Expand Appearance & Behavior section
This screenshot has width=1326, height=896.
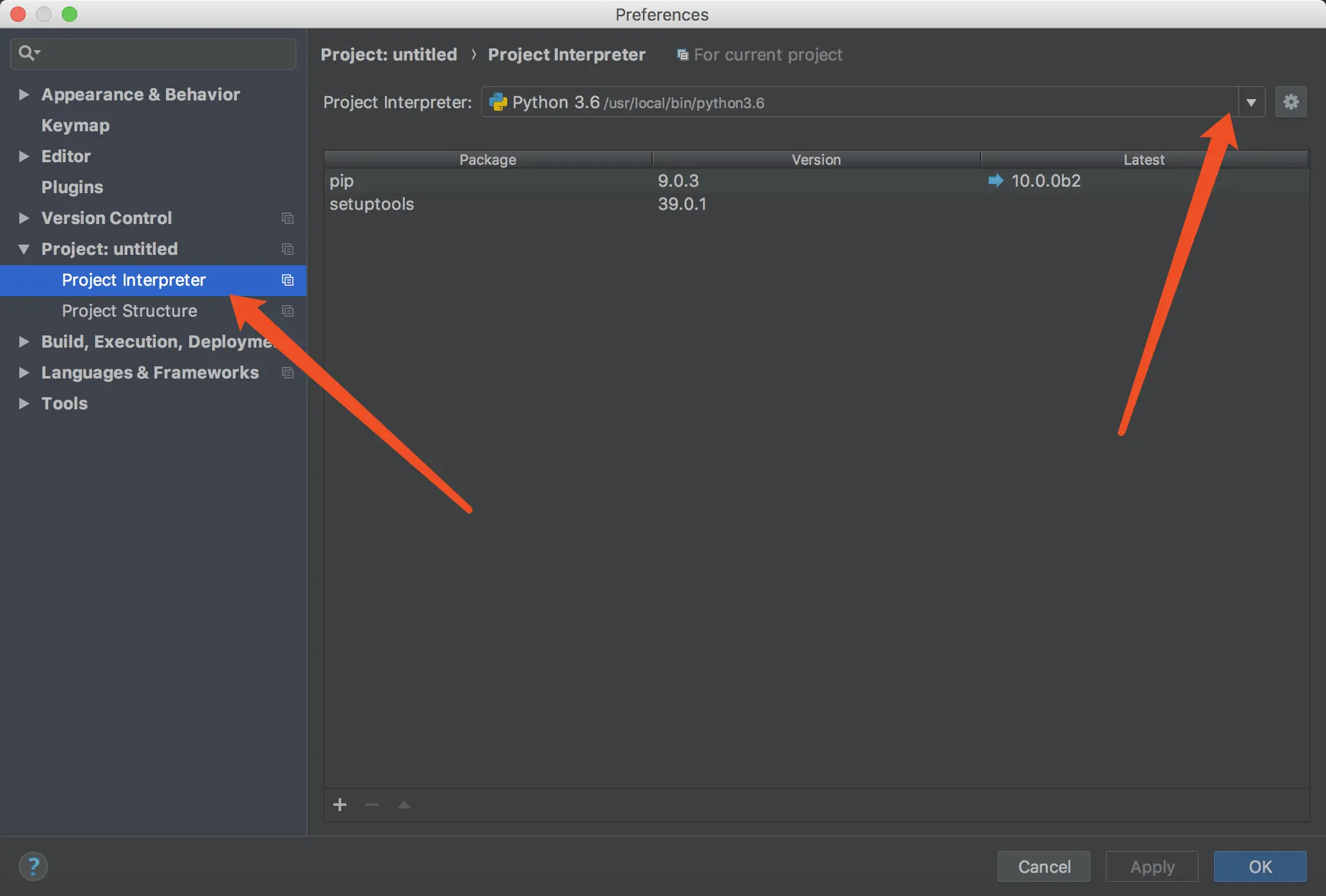coord(24,95)
